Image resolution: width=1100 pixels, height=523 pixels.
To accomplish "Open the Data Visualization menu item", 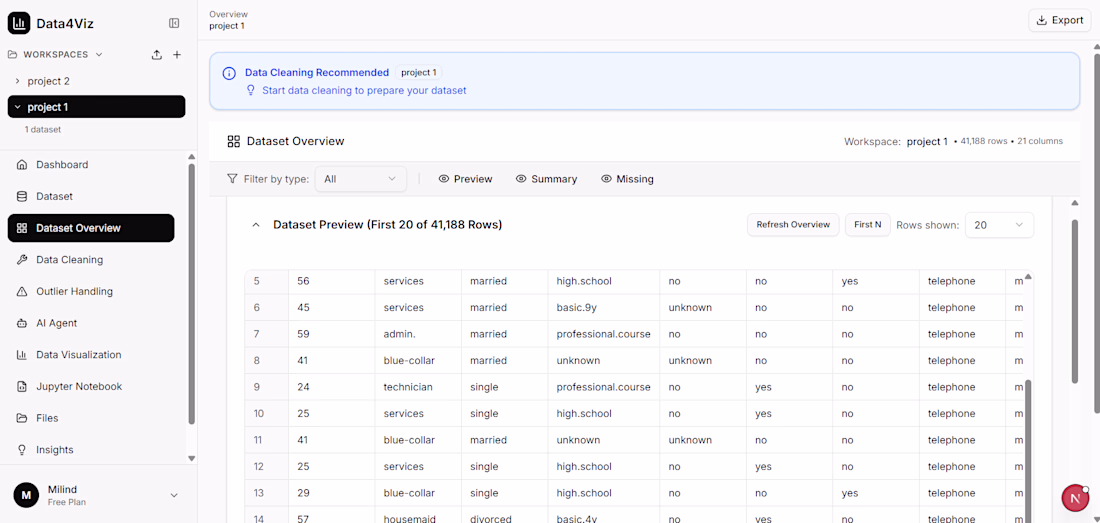I will (78, 355).
